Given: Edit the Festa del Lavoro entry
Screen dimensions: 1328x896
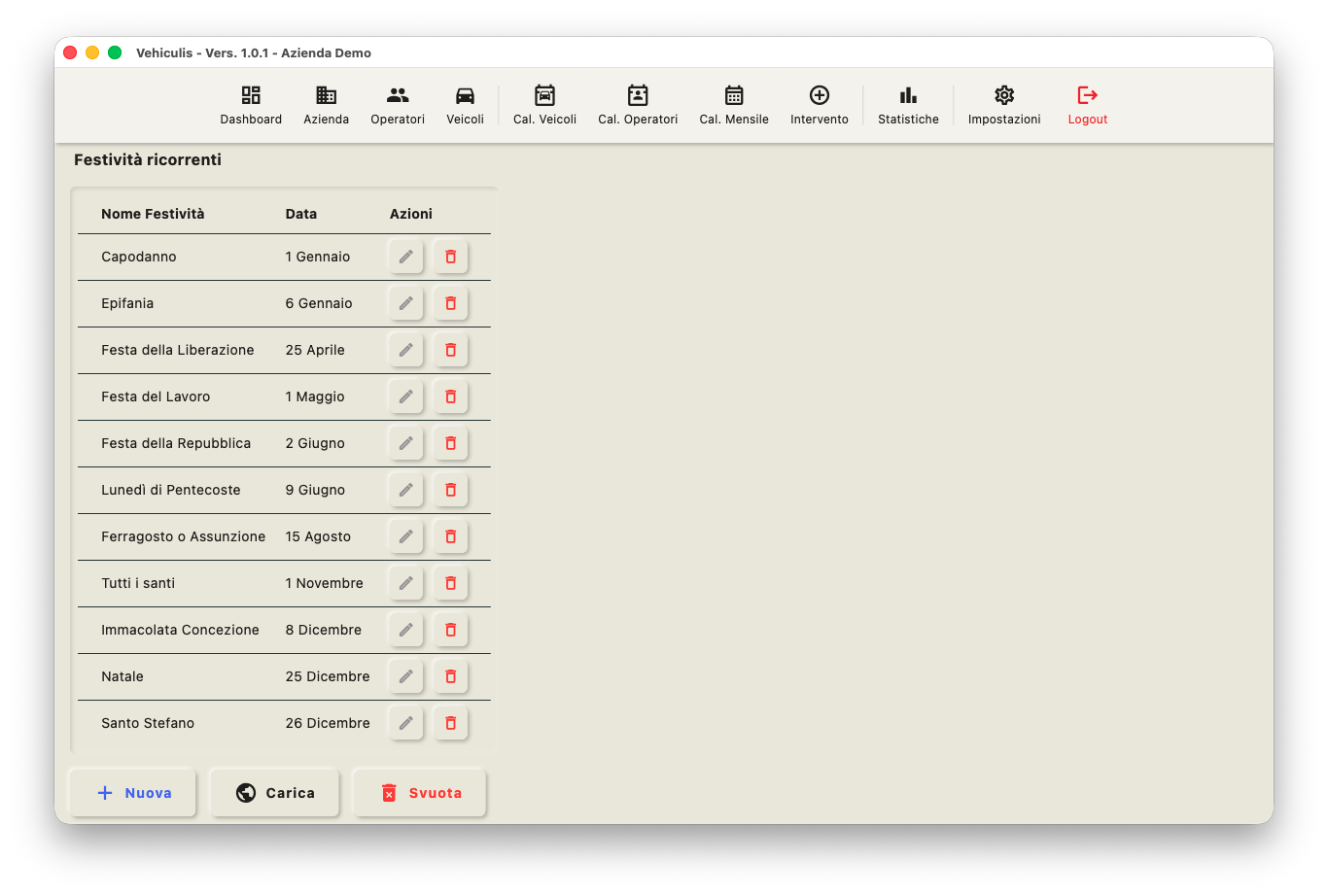Looking at the screenshot, I should tap(406, 396).
